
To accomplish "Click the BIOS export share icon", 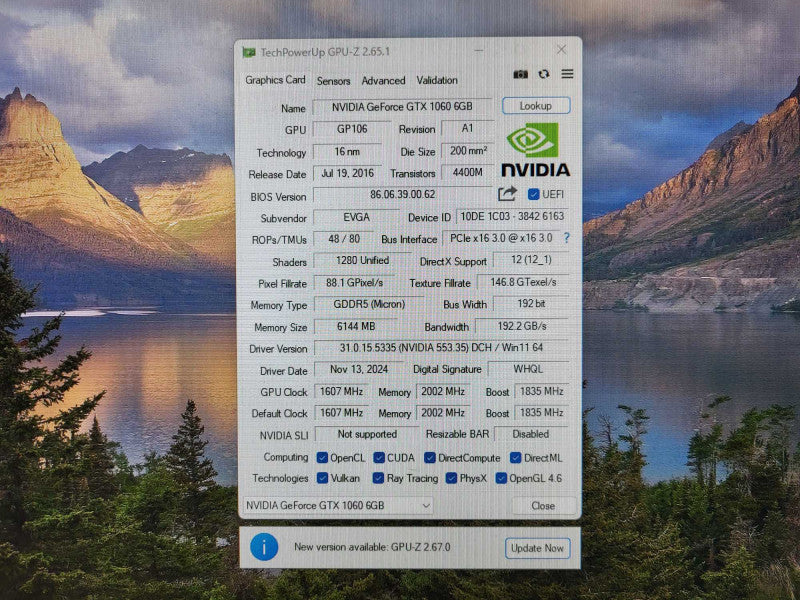I will 507,194.
